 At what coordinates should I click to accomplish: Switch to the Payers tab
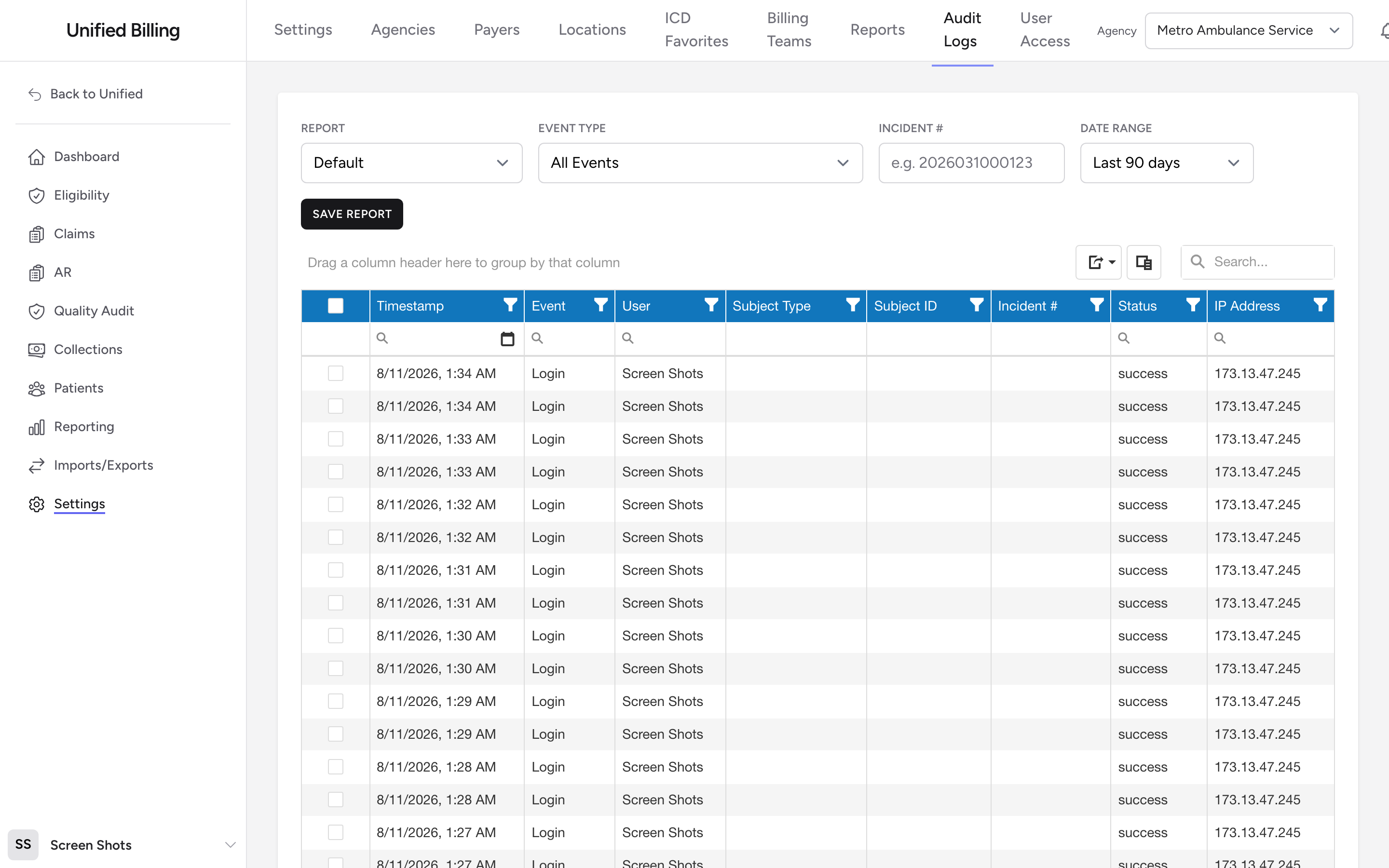pos(496,30)
